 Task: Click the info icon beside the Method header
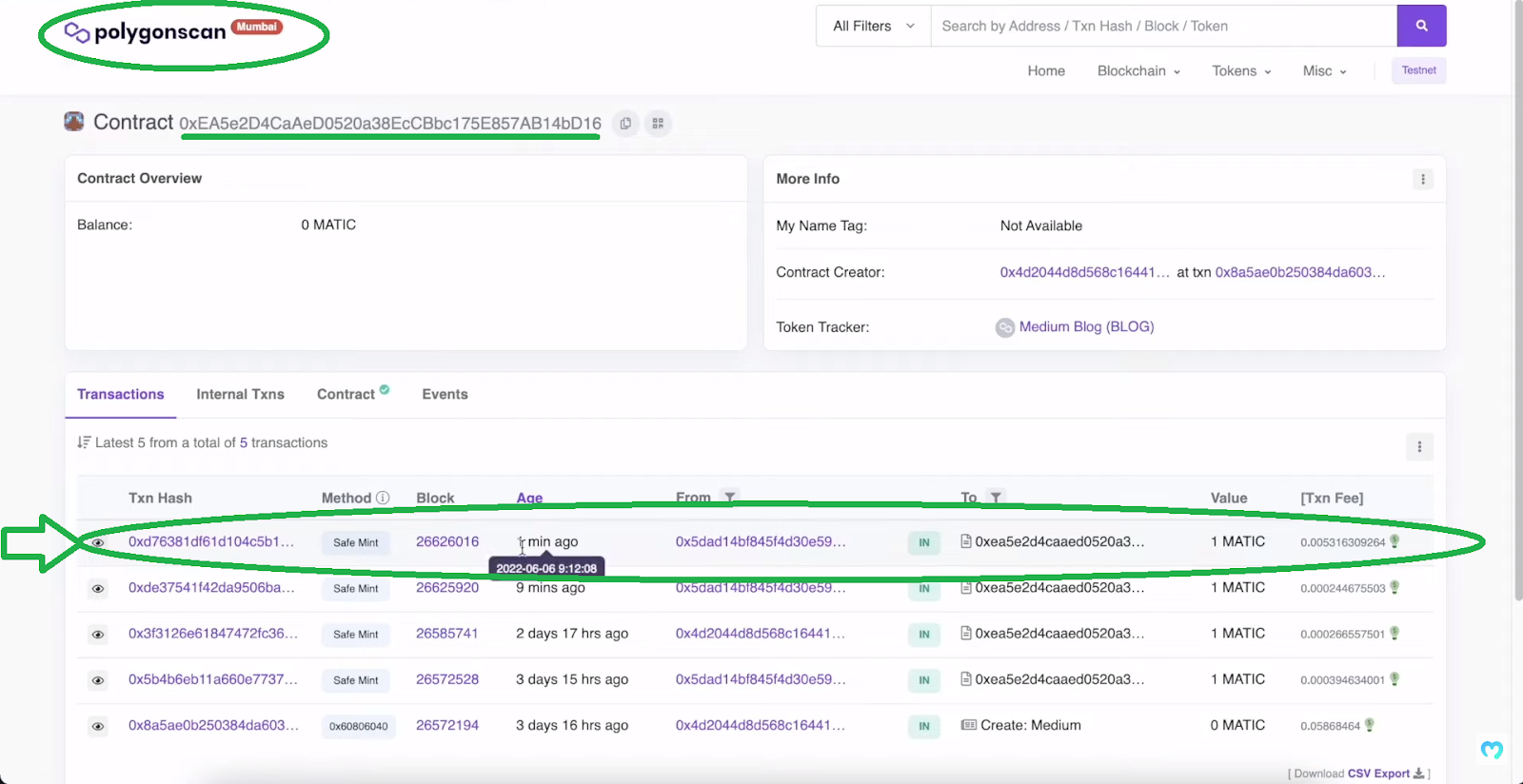tap(383, 498)
